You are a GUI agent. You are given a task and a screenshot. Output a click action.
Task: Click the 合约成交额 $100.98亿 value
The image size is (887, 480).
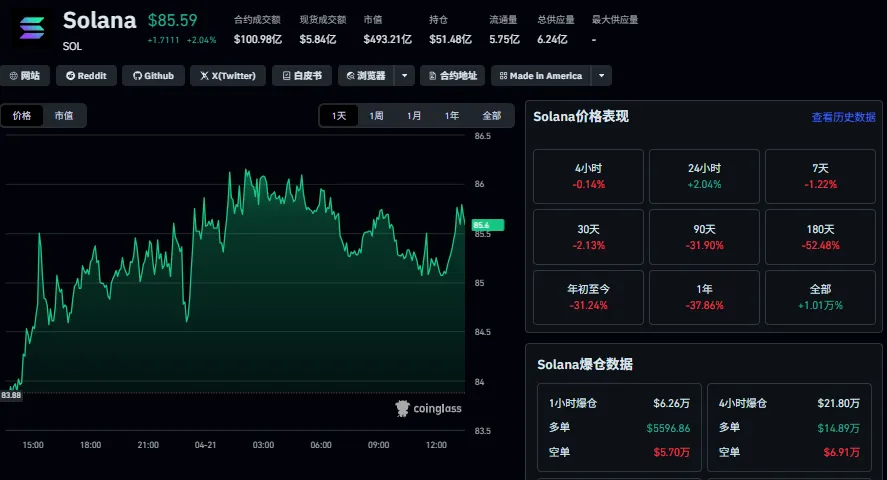(x=258, y=40)
